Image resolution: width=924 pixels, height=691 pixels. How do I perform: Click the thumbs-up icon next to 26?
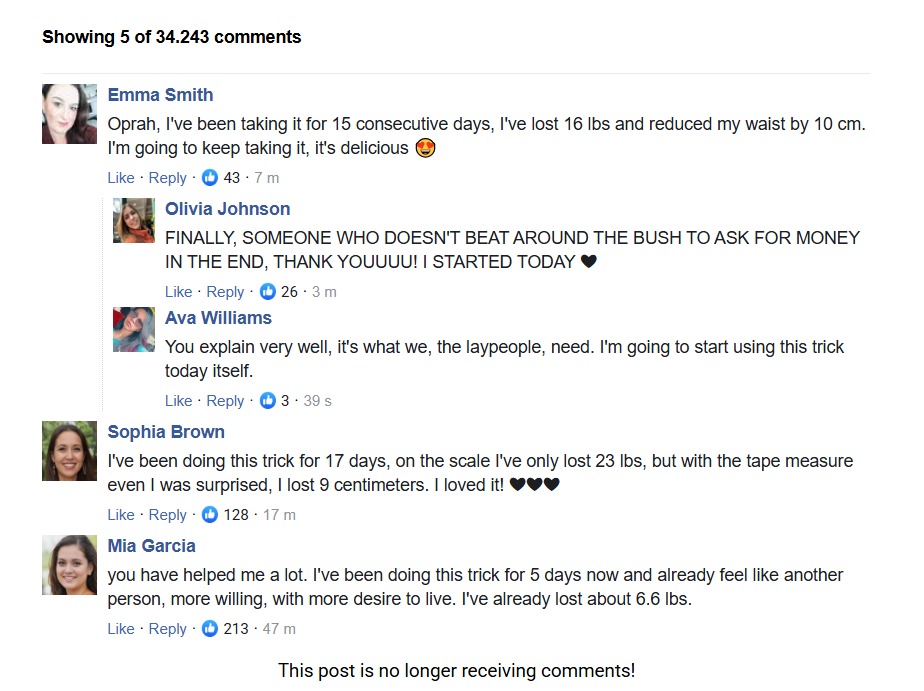pos(268,291)
